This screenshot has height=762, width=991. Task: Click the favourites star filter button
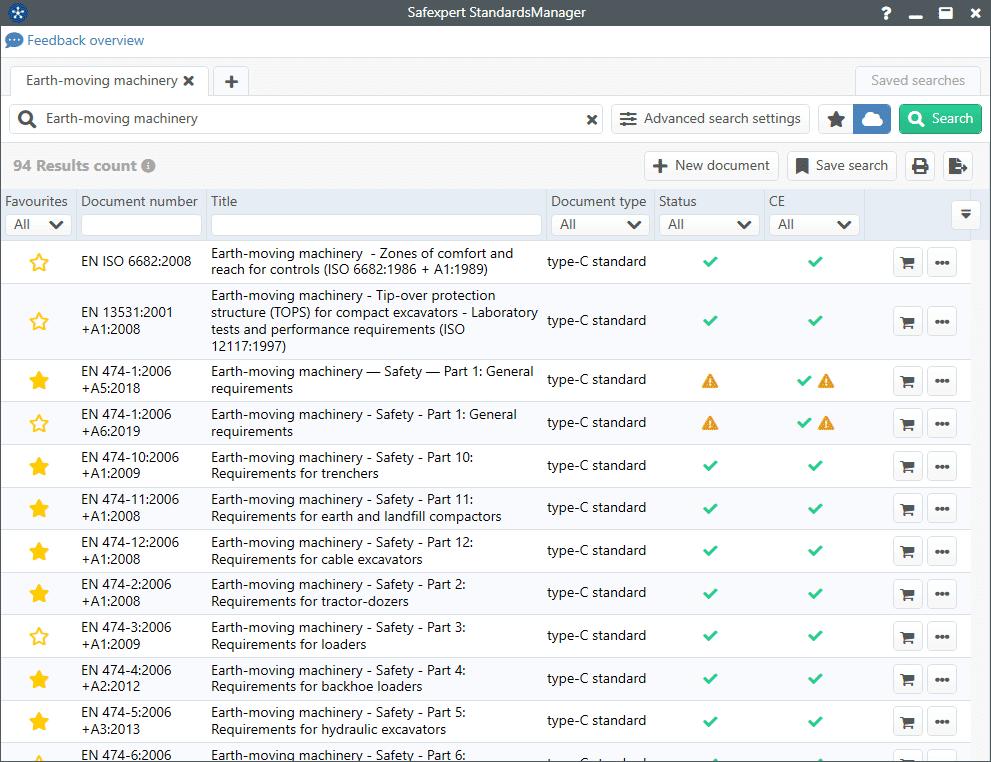click(x=836, y=119)
